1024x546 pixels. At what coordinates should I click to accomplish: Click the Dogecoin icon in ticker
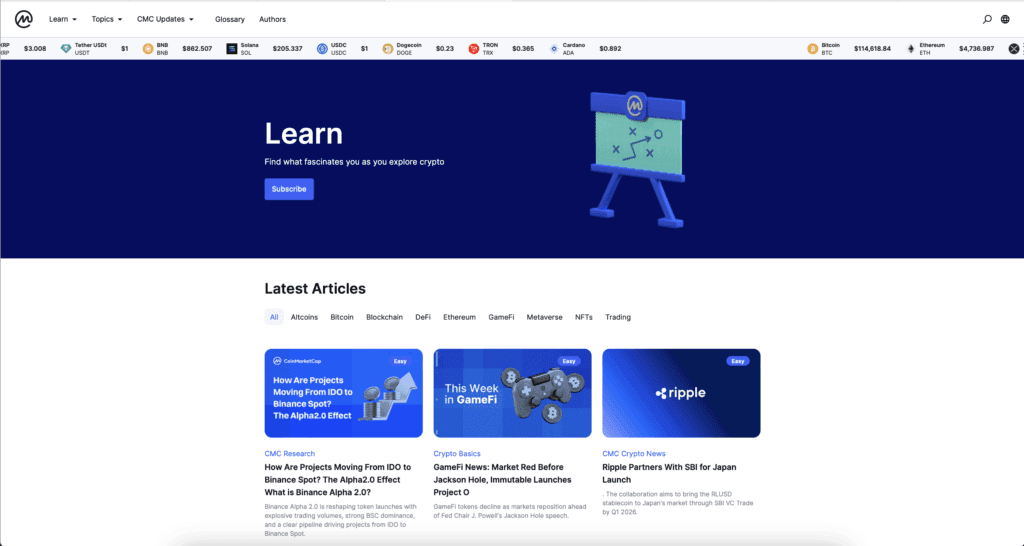click(387, 48)
